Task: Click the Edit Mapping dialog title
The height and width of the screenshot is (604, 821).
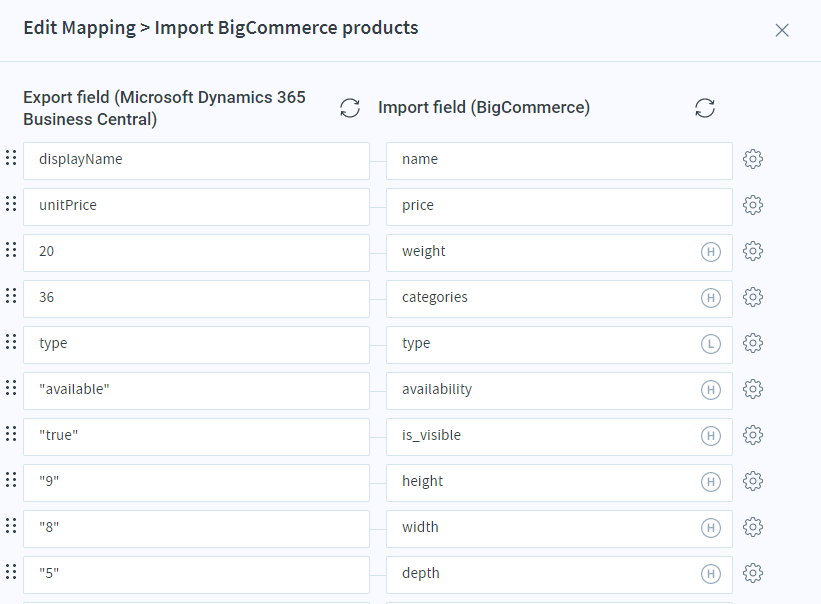Action: tap(221, 28)
